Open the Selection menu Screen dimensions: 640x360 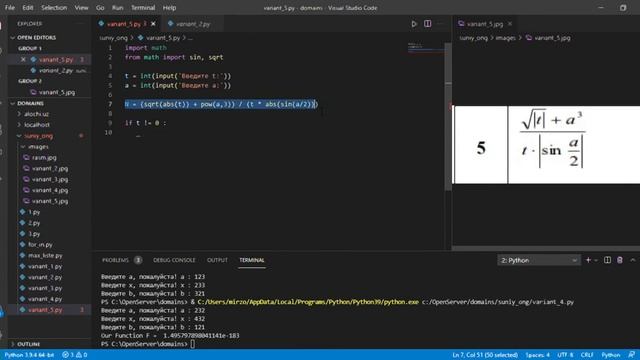54,8
